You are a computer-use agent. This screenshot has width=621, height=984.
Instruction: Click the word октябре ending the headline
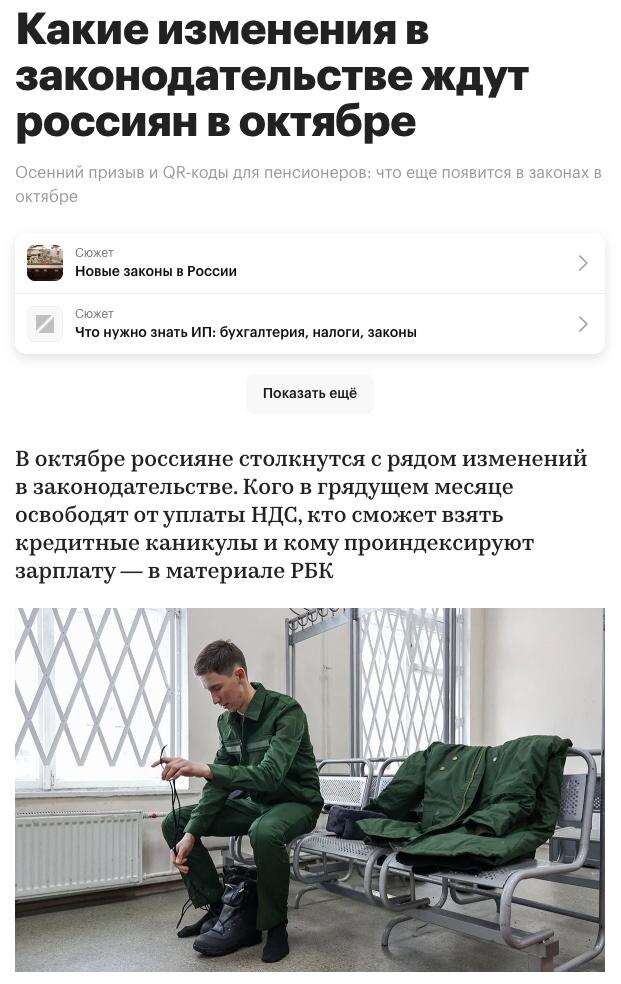click(x=327, y=122)
